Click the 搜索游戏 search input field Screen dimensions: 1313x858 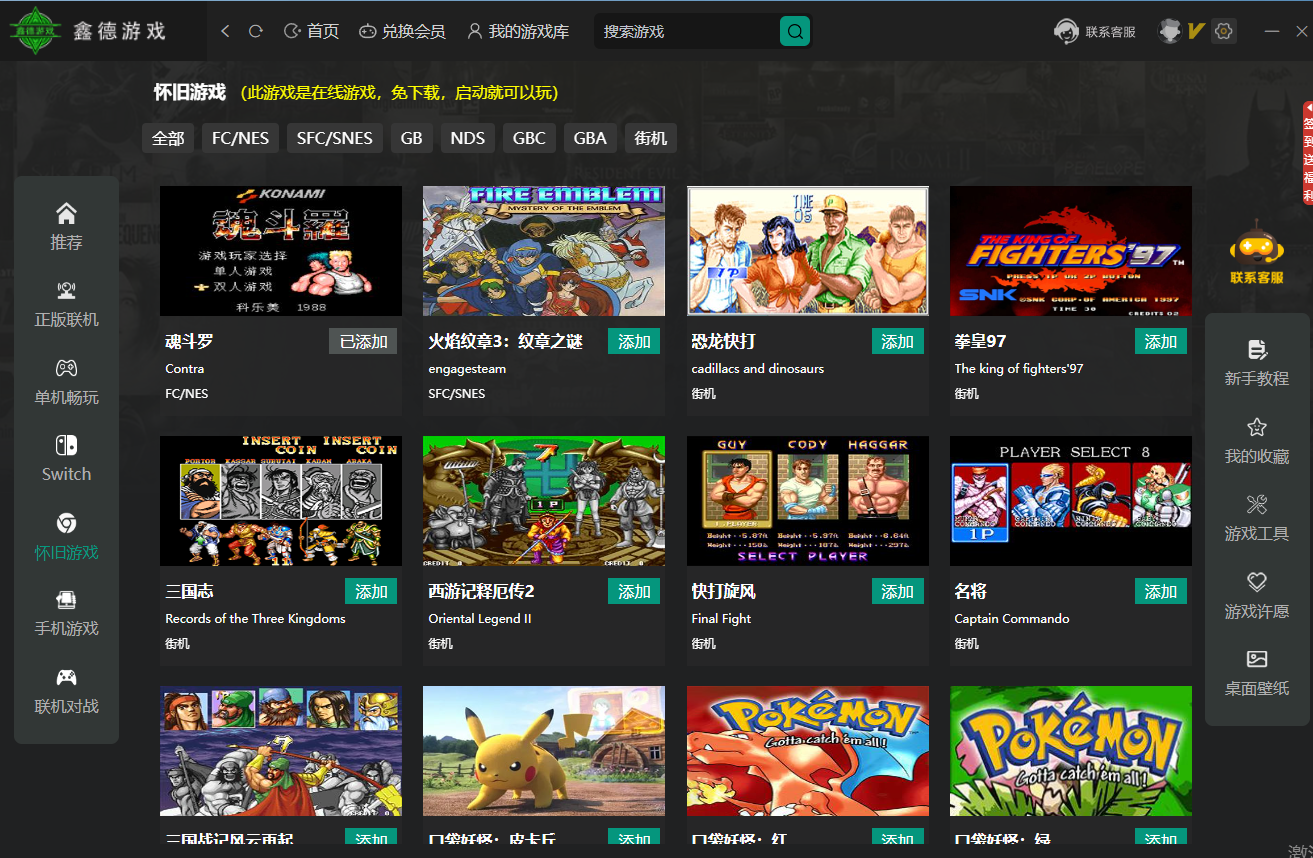(688, 32)
